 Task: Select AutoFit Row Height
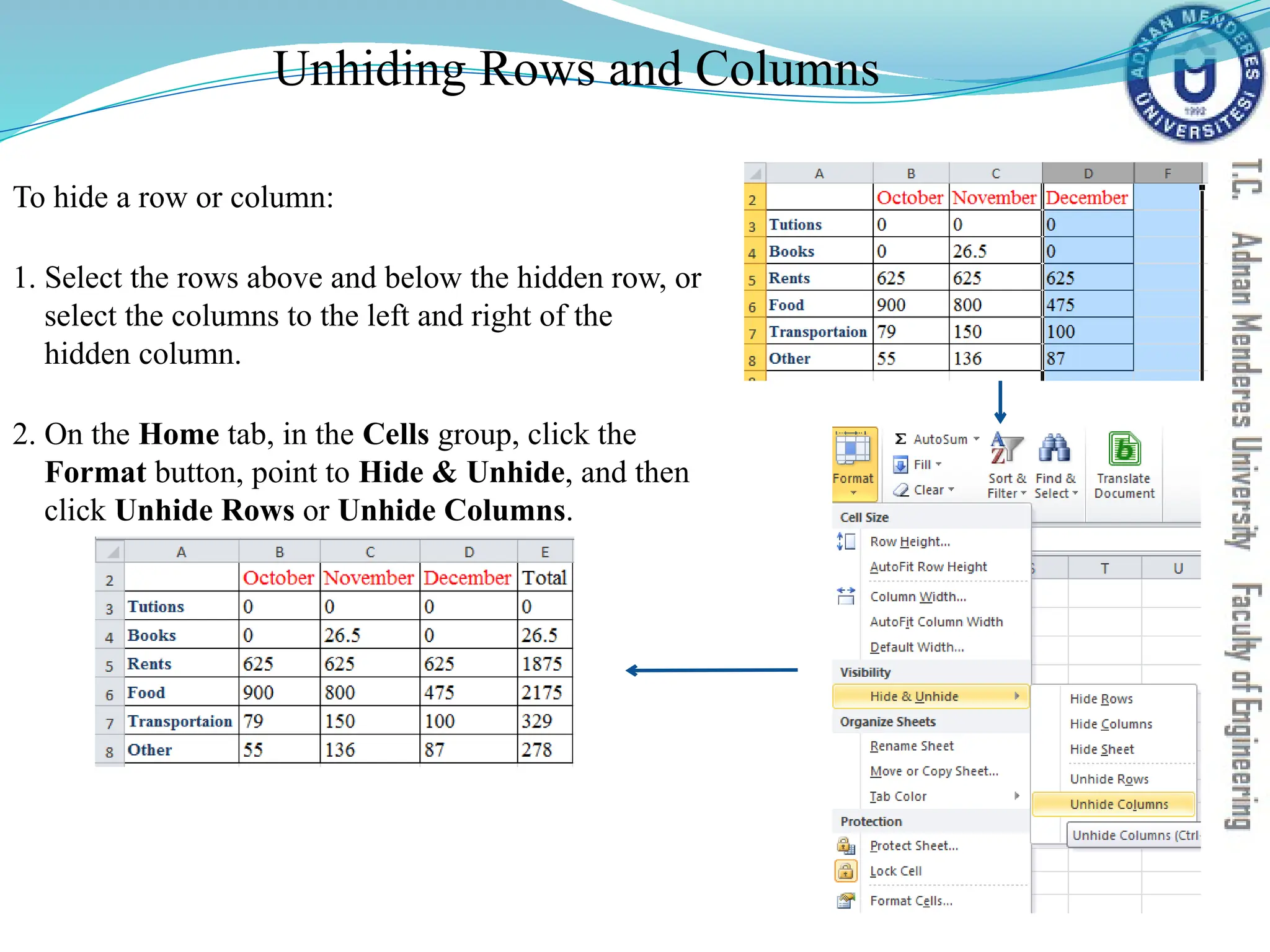(x=928, y=566)
